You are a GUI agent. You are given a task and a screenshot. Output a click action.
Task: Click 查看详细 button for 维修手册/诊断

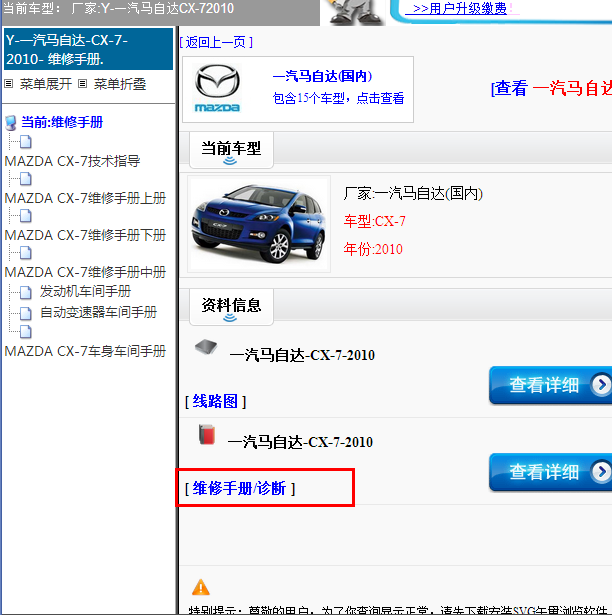tap(550, 472)
